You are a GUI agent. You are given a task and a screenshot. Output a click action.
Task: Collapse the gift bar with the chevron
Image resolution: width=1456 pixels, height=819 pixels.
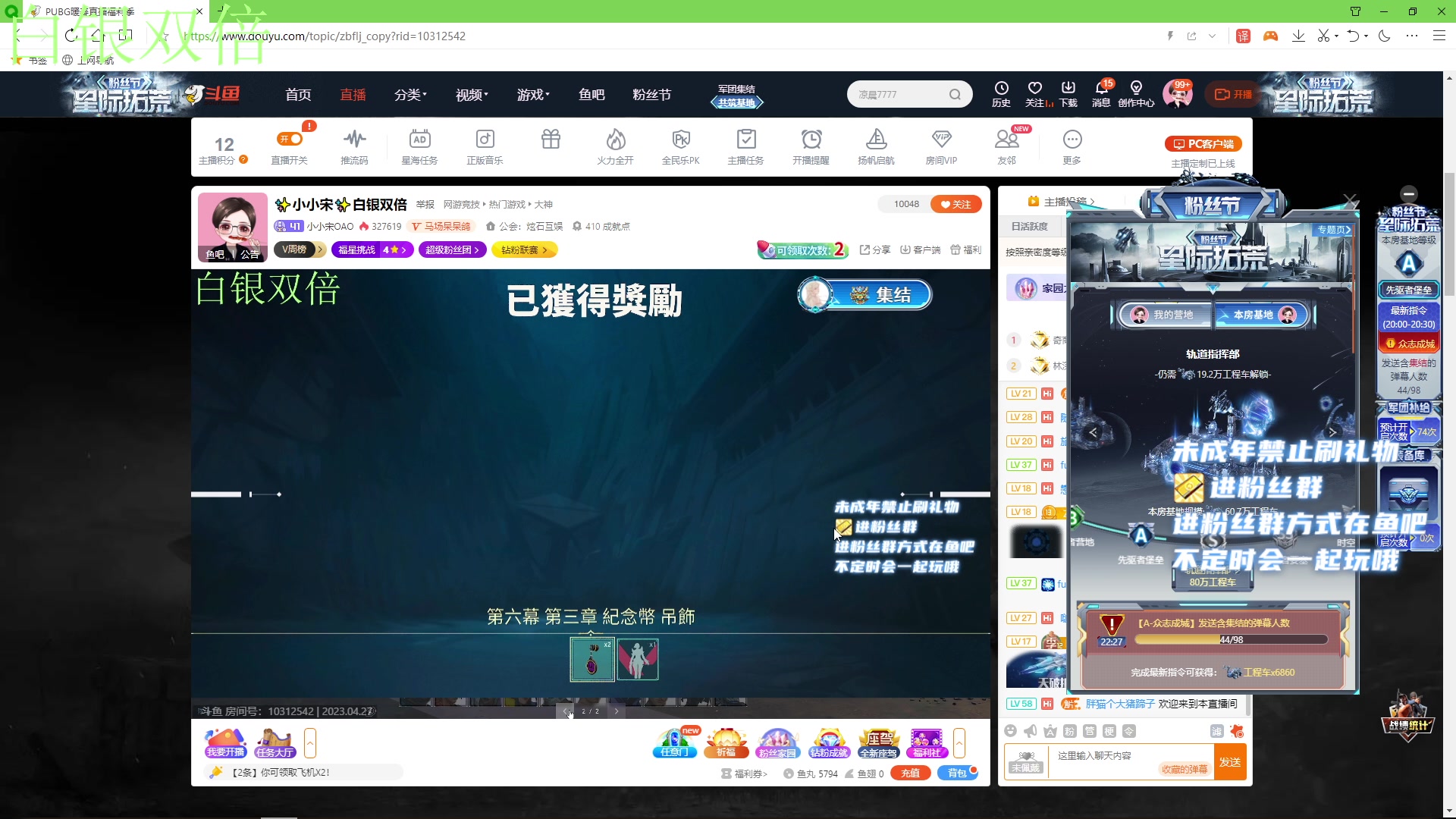959,743
